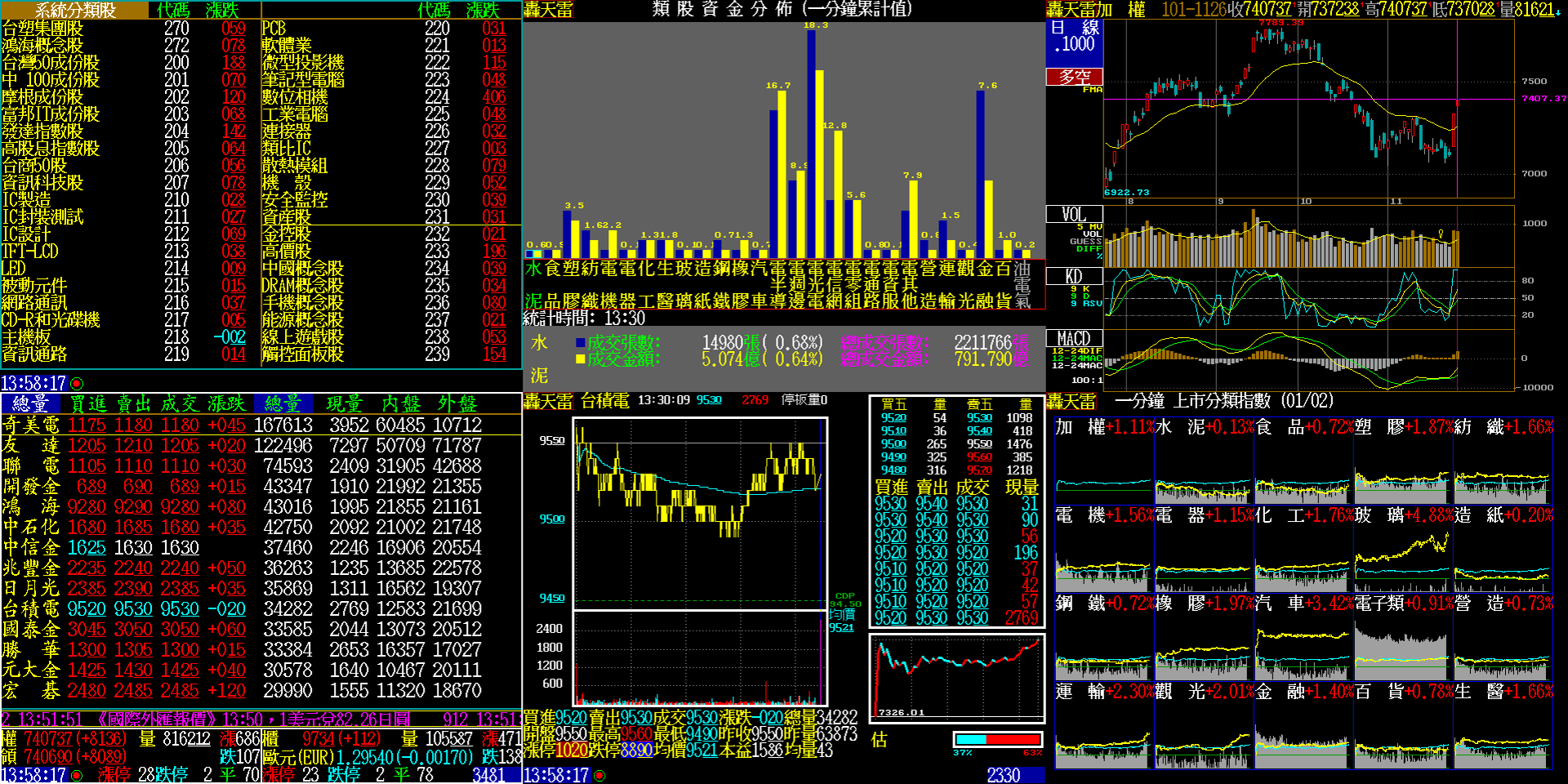Toggle the 多空 indicator button

click(x=1074, y=77)
